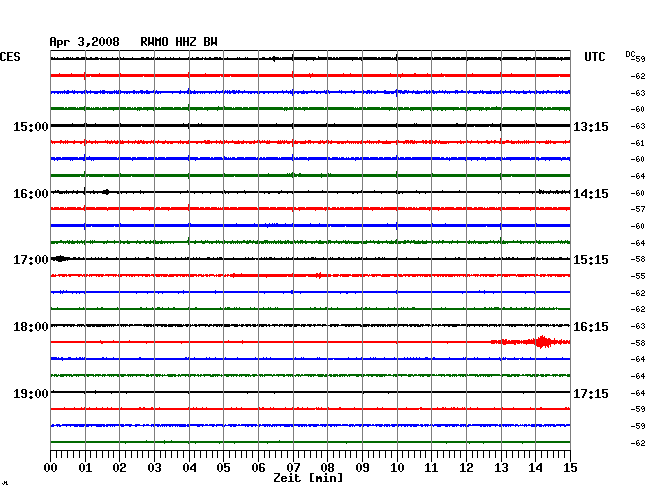Viewport: 650px width, 494px height.
Task: Click the black signal blob on the 16:00 trace
Action: [x=106, y=192]
